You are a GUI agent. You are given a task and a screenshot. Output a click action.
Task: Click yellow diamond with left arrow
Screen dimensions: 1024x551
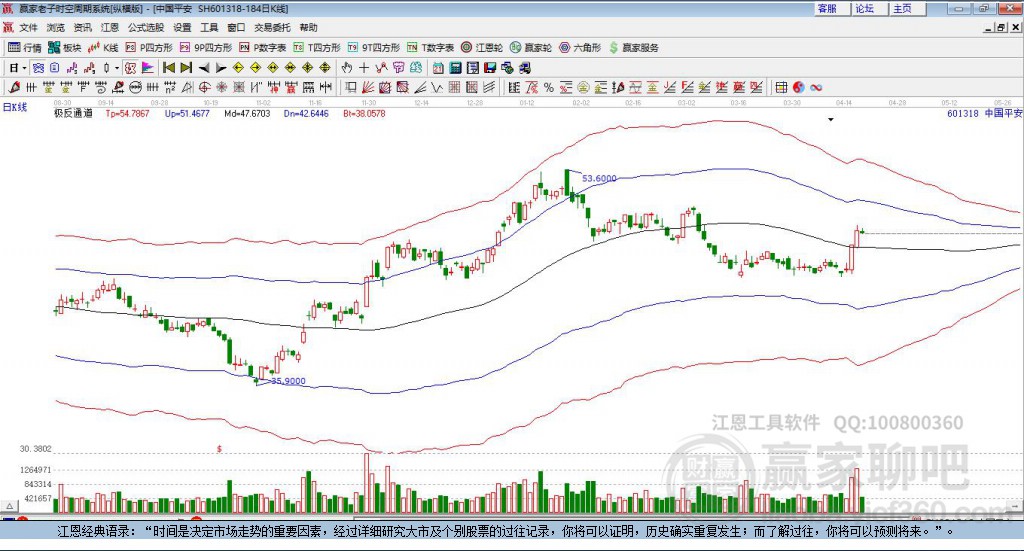[238, 68]
